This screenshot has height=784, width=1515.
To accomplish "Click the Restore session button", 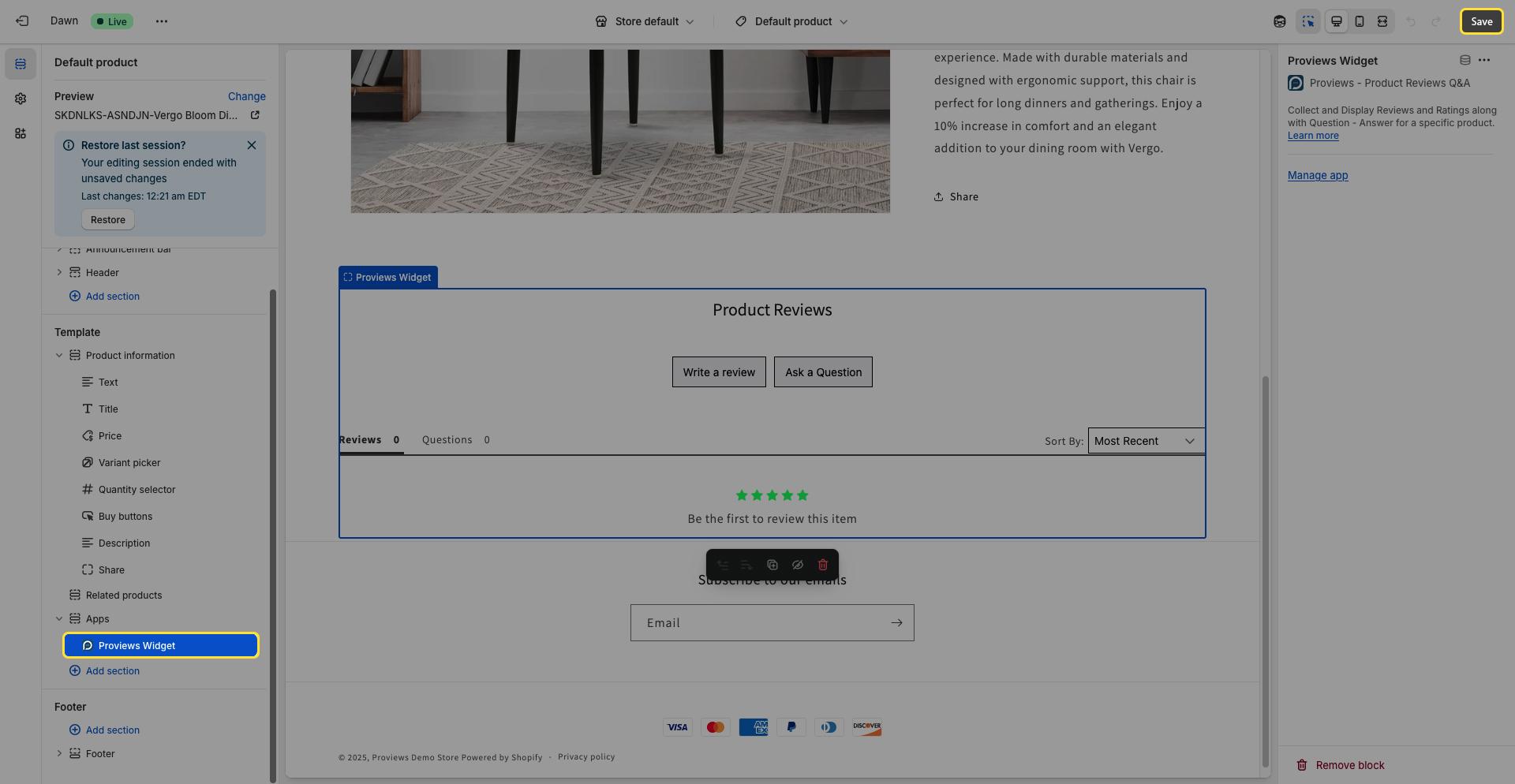I will tap(107, 220).
